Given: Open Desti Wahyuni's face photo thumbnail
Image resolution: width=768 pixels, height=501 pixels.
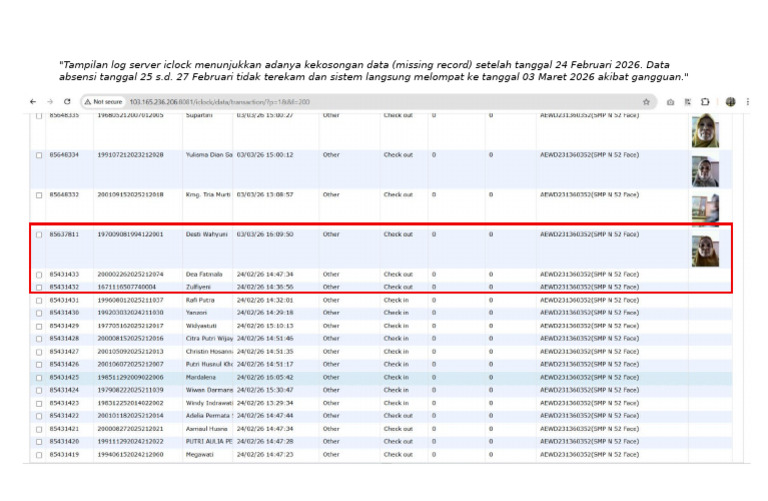Looking at the screenshot, I should pyautogui.click(x=705, y=250).
